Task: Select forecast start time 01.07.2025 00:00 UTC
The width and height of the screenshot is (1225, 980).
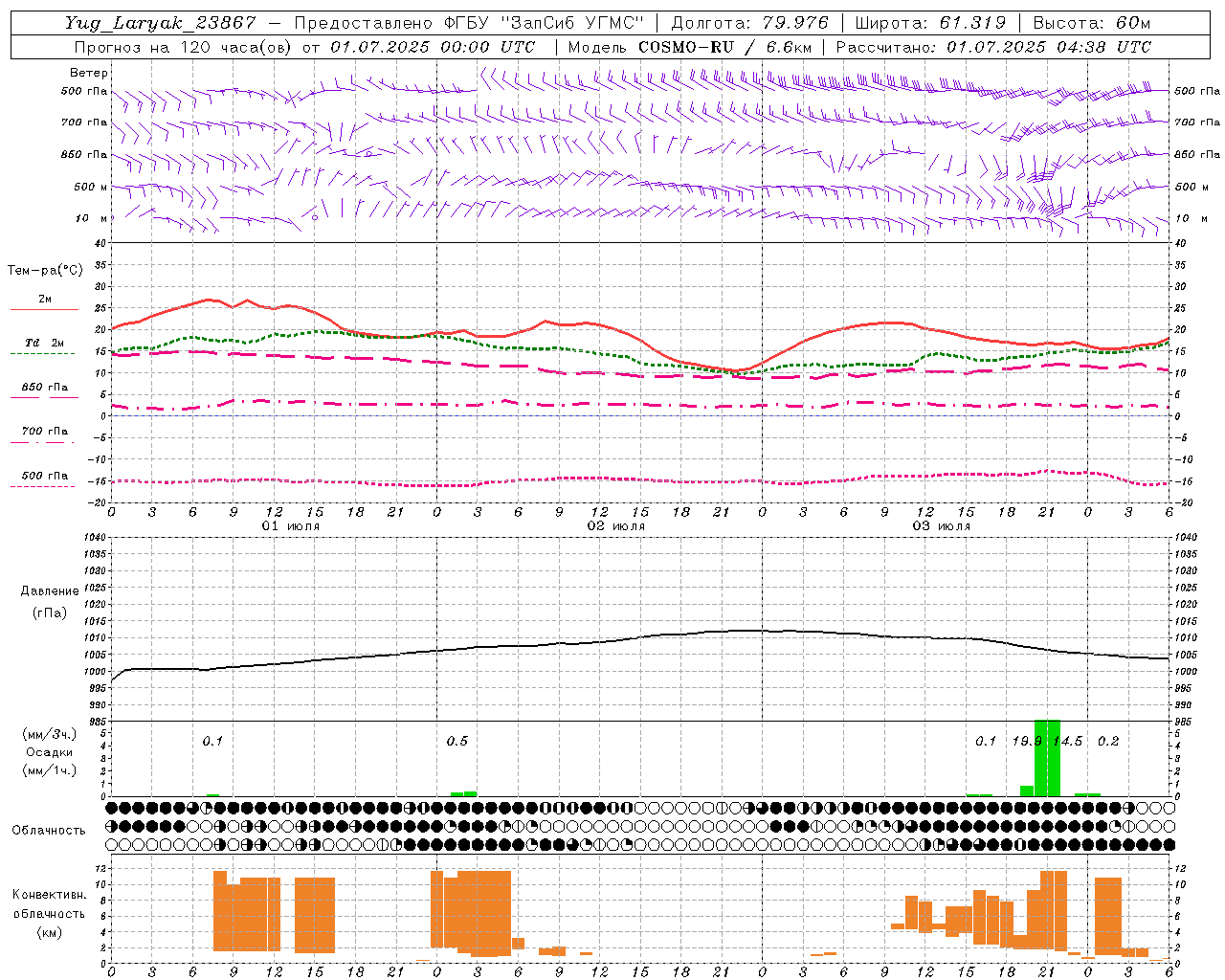Action: coord(433,47)
